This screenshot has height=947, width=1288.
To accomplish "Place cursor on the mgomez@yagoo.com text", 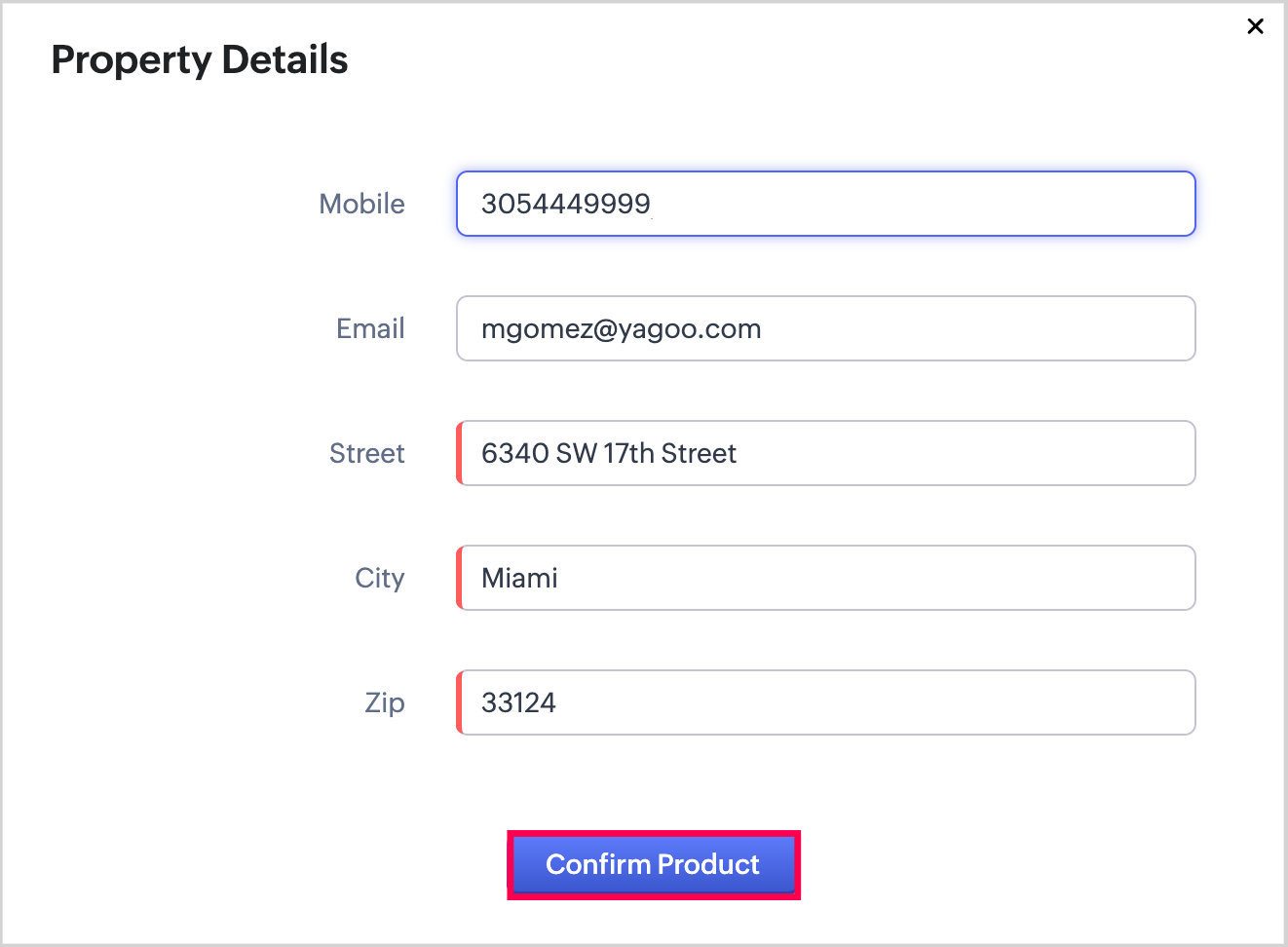I will (x=621, y=328).
